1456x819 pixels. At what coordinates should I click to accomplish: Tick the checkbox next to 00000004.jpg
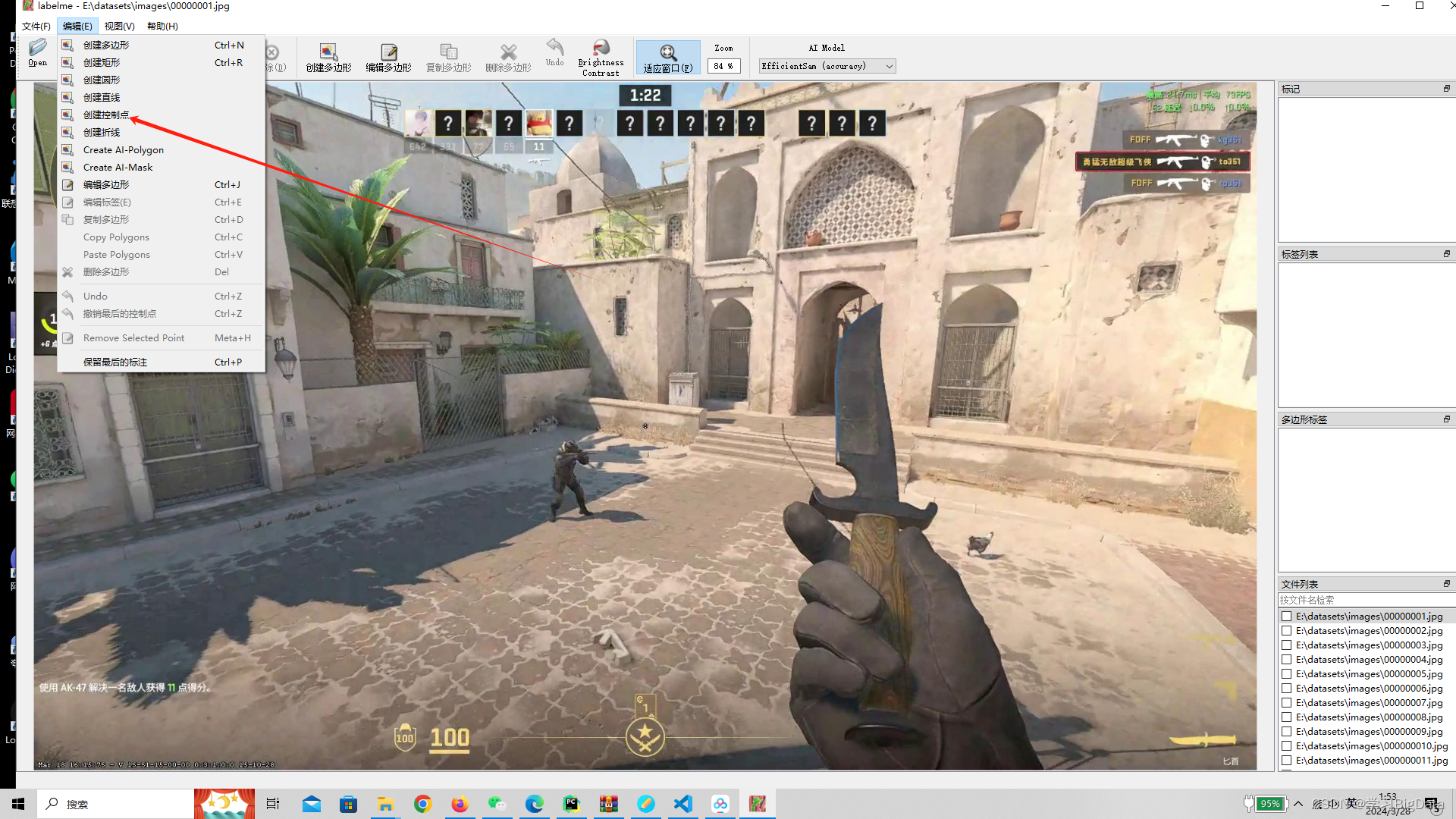[1287, 660]
